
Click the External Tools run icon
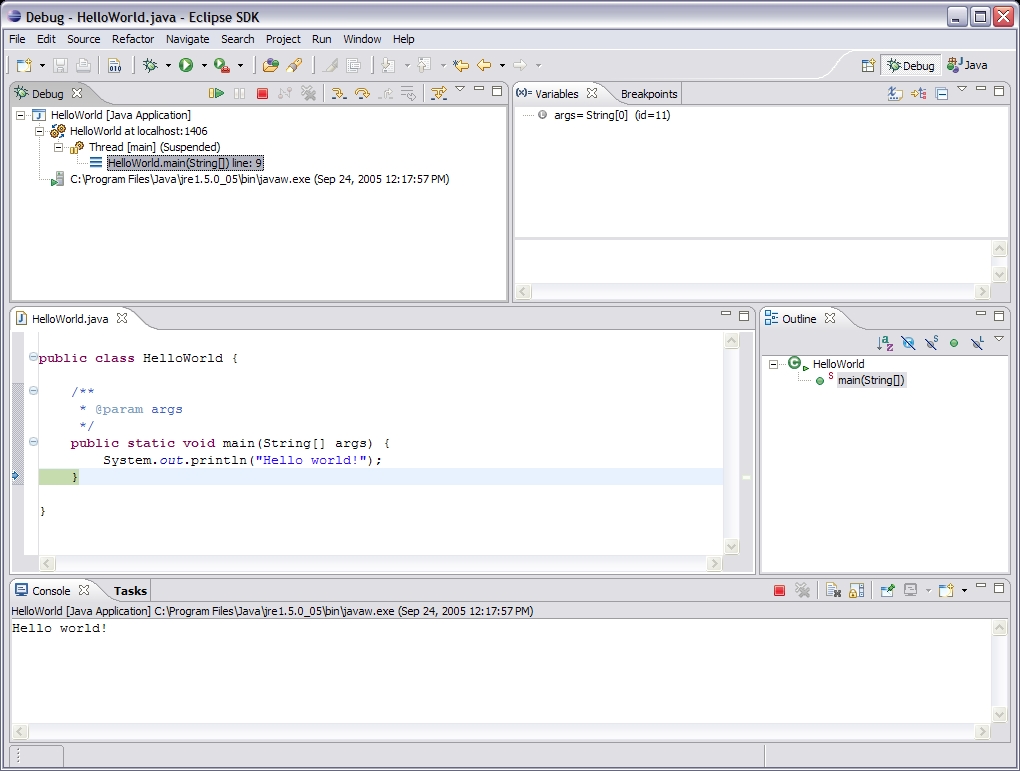pos(222,65)
